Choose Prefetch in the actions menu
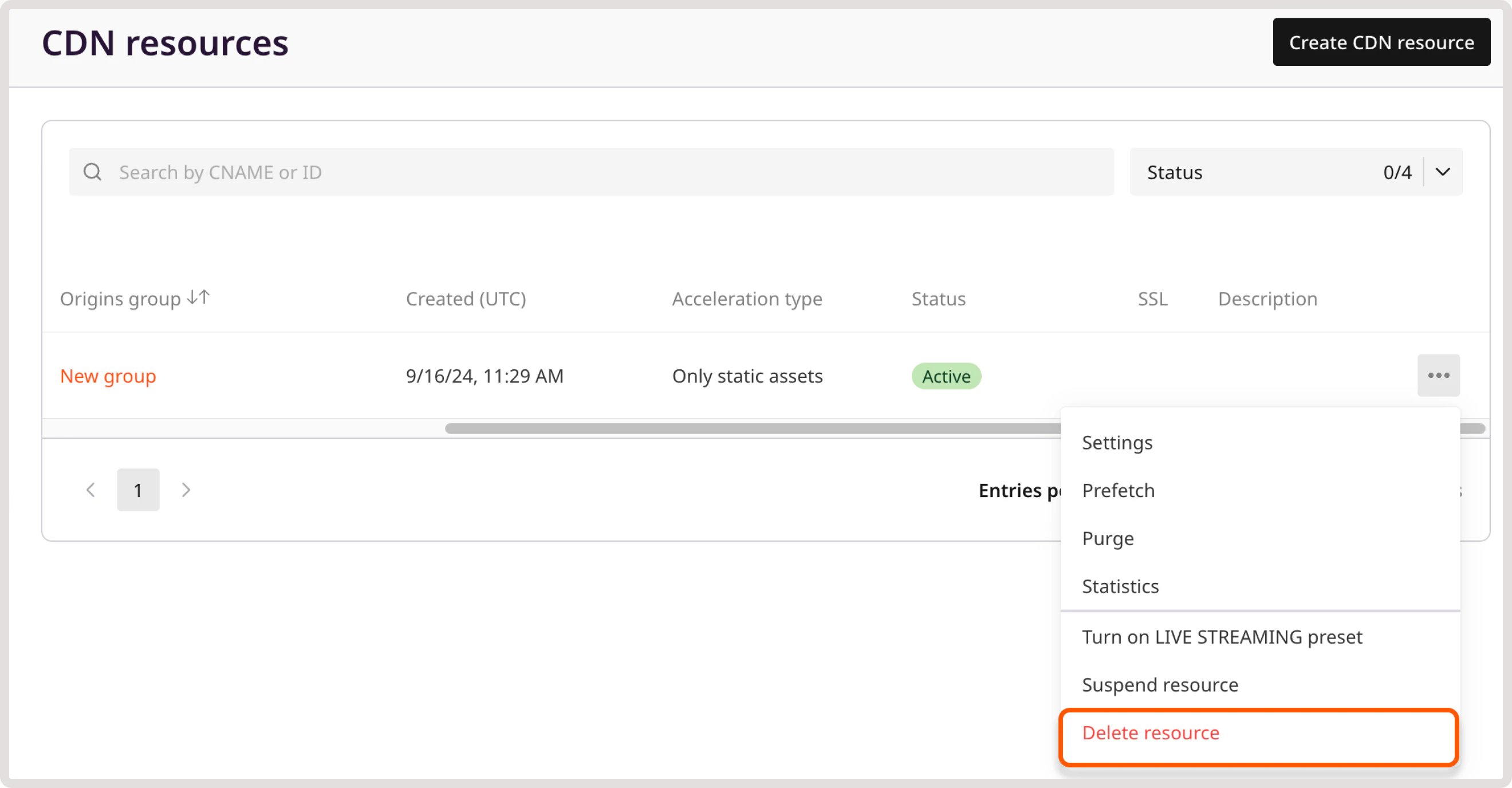The image size is (1512, 788). (1118, 490)
